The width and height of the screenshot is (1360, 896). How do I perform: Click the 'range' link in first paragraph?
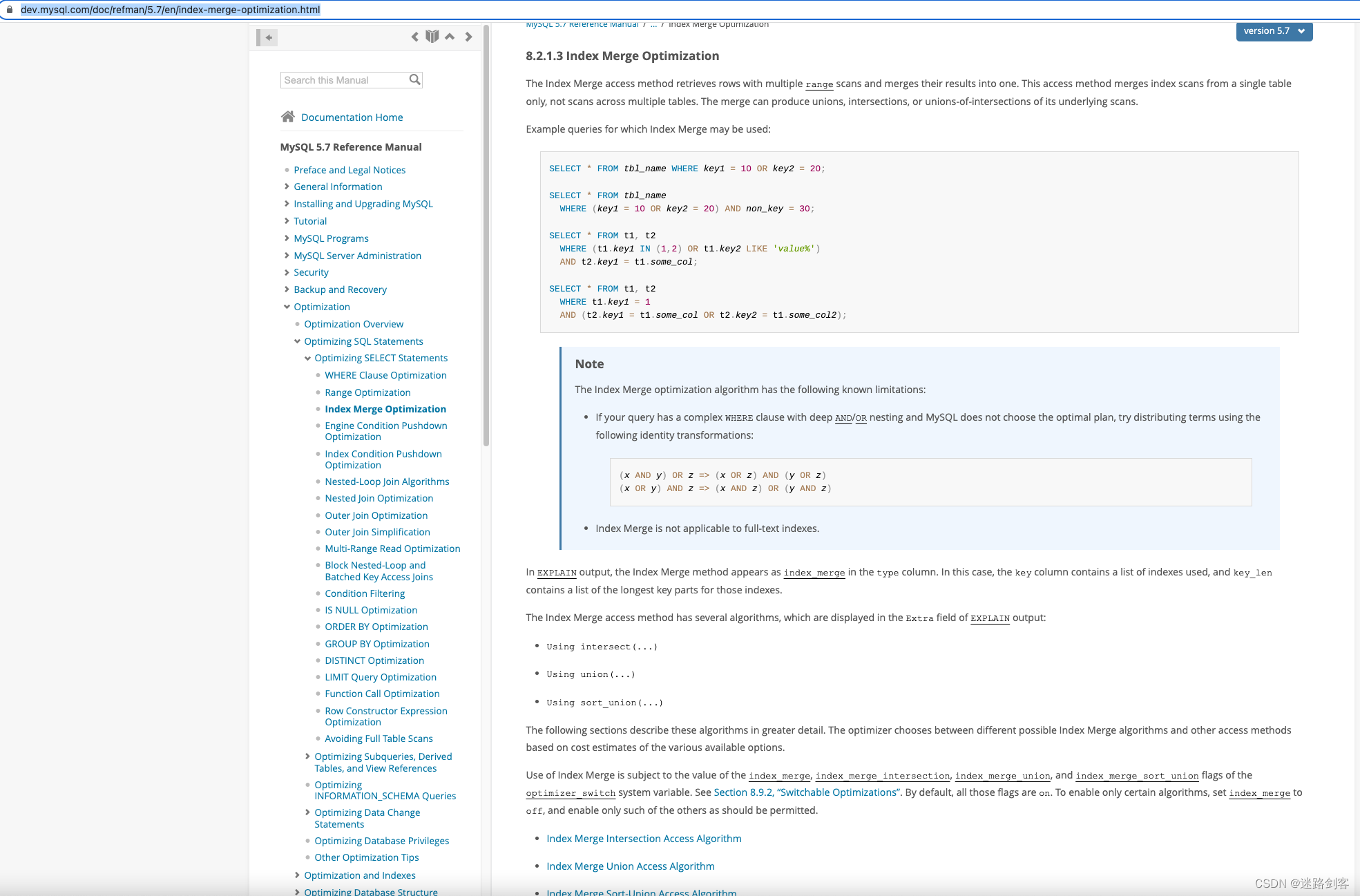[819, 84]
